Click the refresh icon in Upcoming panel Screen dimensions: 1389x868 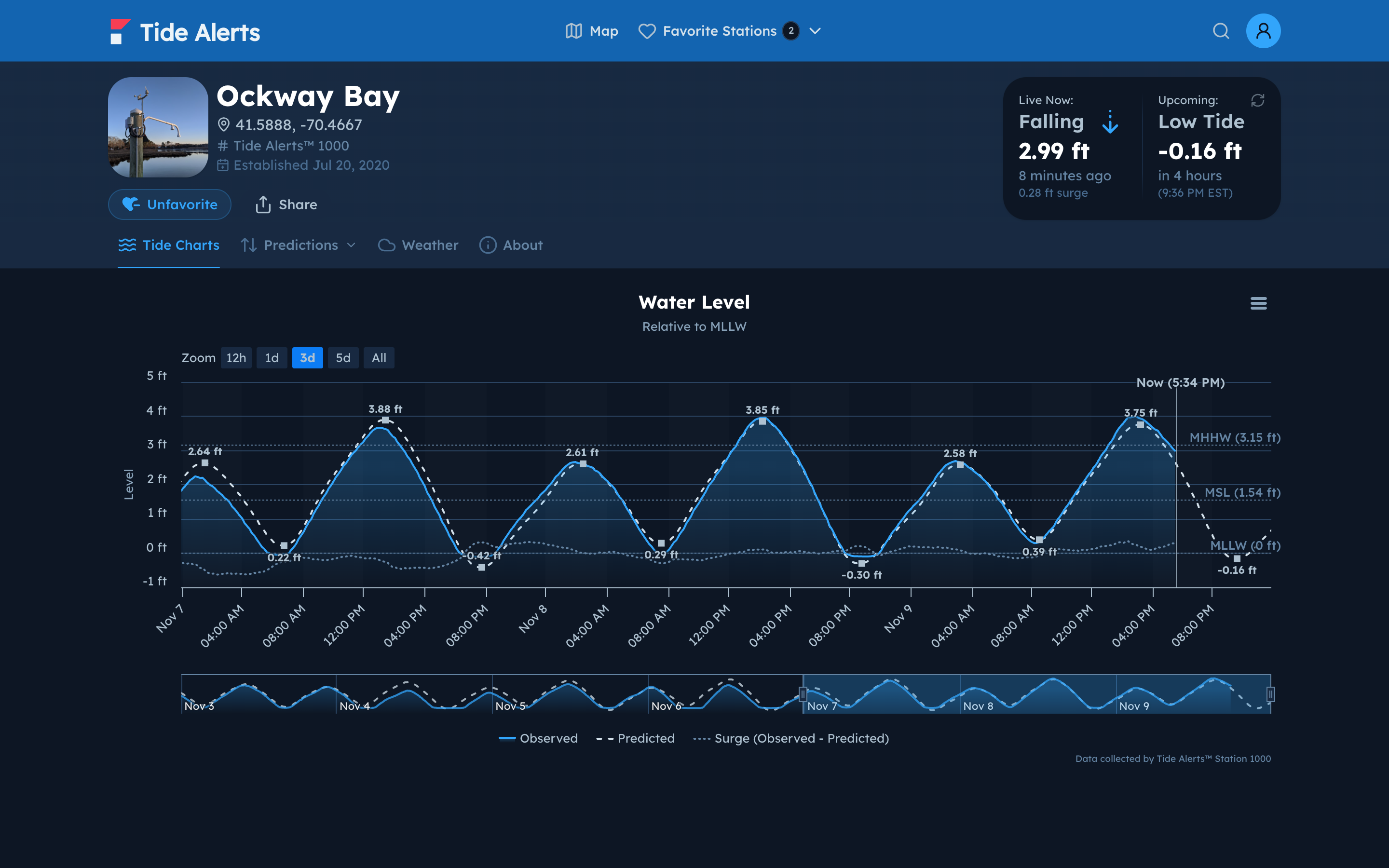[x=1257, y=100]
